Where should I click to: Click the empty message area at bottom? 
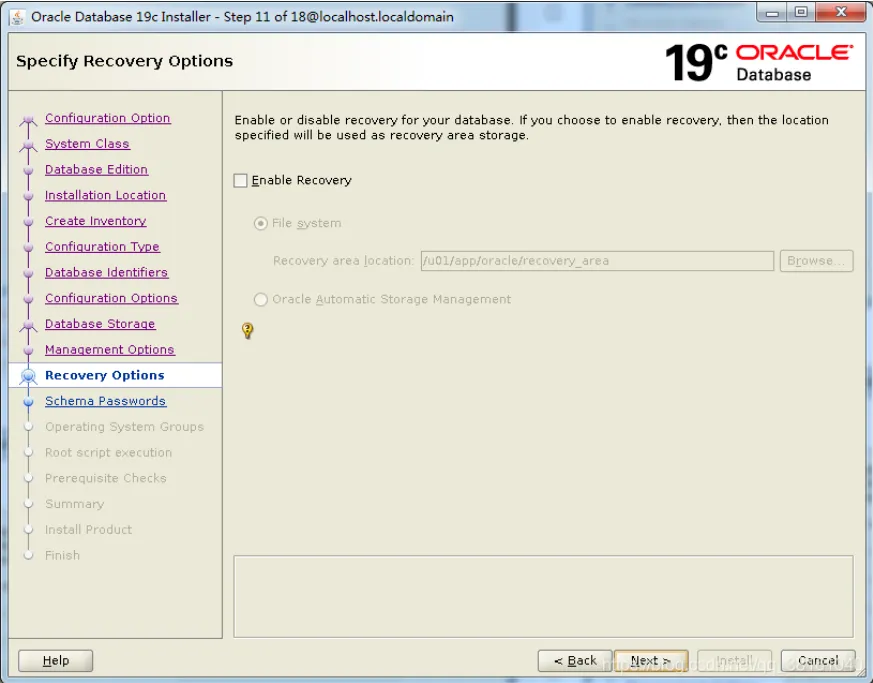(x=543, y=596)
